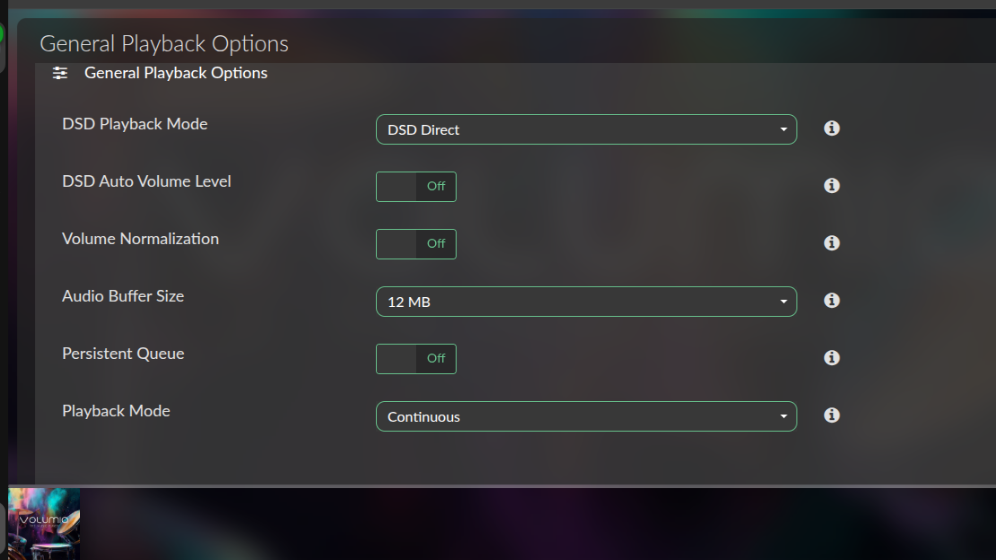
Task: Click the General Playback Options section header
Action: click(x=176, y=73)
